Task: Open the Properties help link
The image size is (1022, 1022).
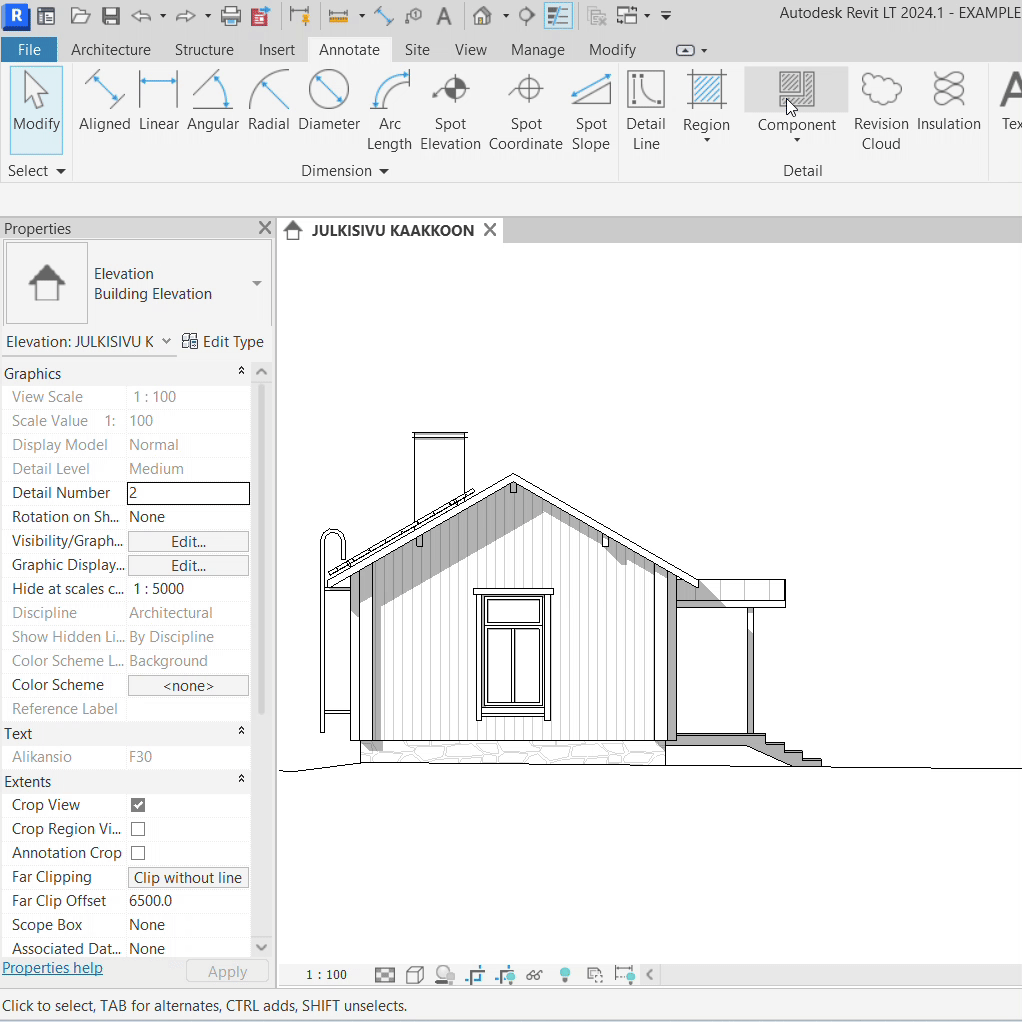Action: coord(52,968)
